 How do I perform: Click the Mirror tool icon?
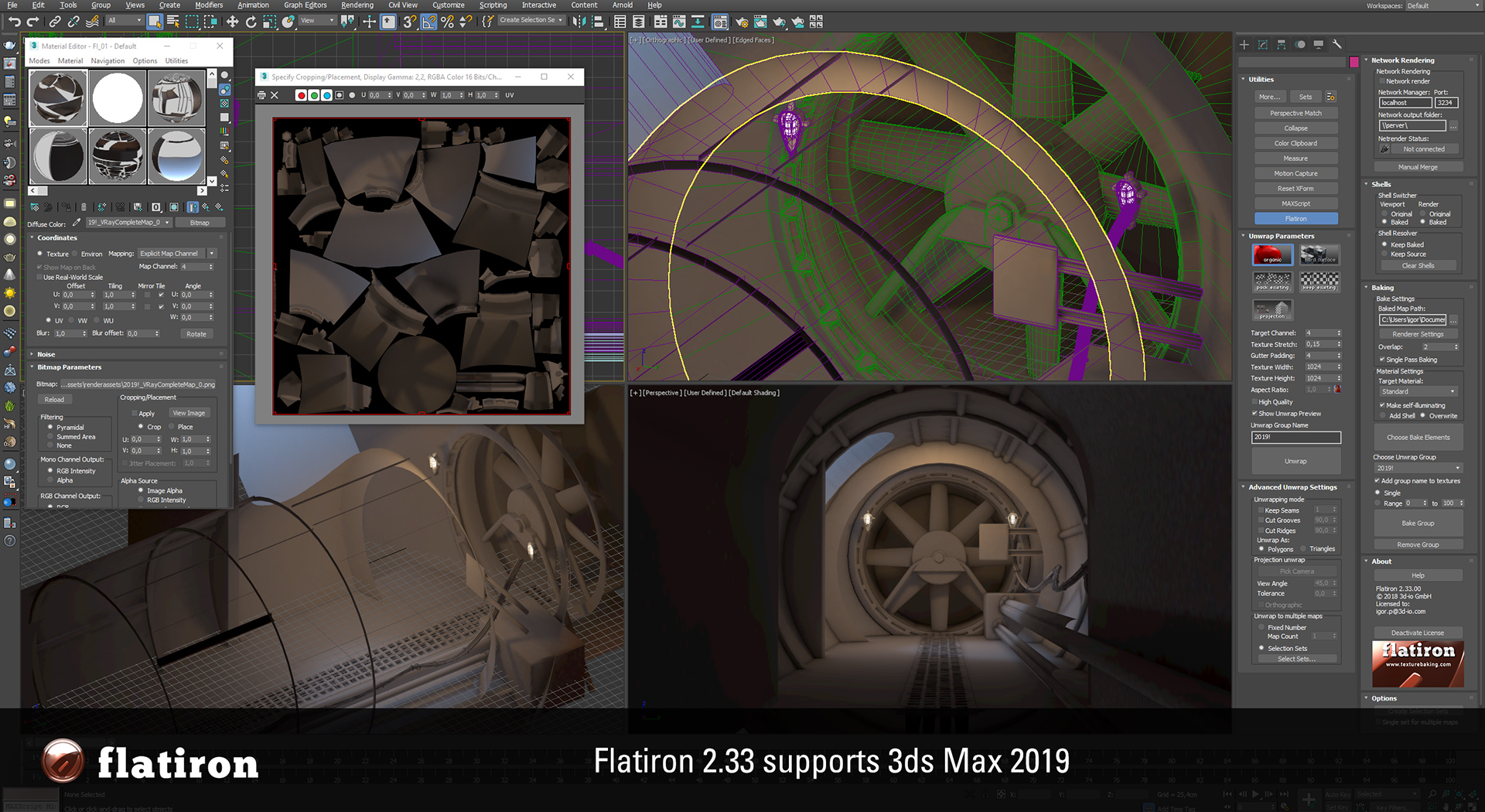[x=579, y=22]
